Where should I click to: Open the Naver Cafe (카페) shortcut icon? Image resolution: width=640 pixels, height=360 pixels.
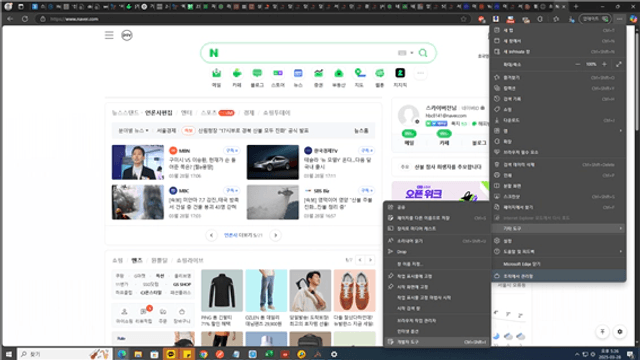point(237,74)
